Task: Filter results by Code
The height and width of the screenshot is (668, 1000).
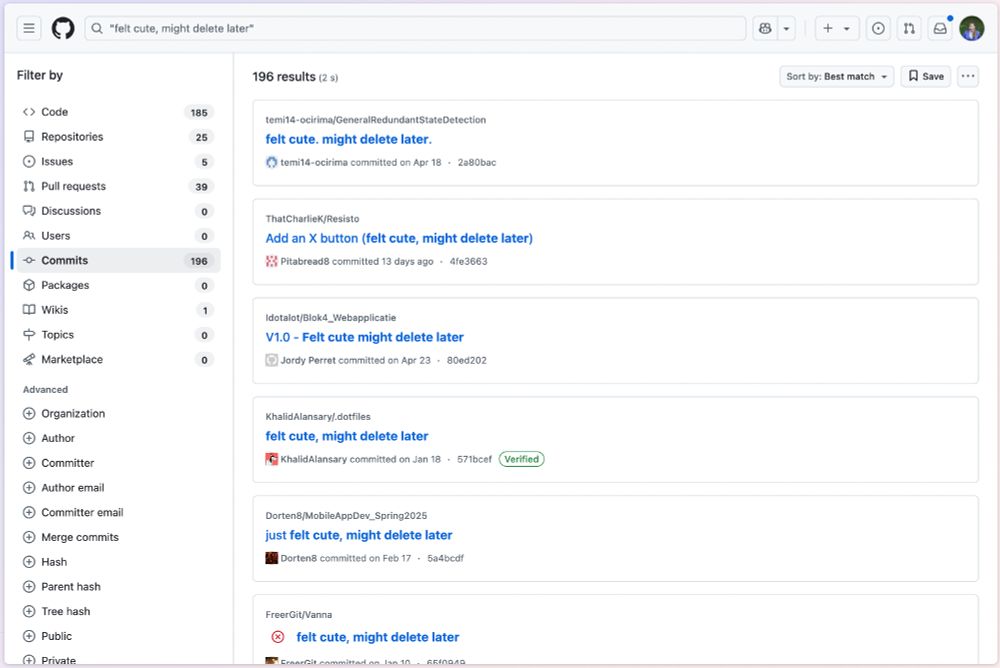Action: pyautogui.click(x=118, y=112)
